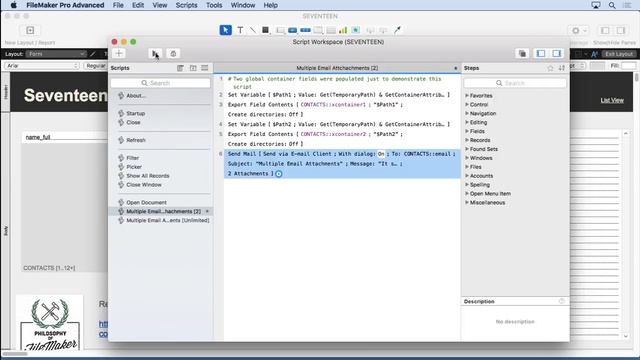Select the Web Viewer tool
Screen dimensions: 640x360
click(x=356, y=30)
